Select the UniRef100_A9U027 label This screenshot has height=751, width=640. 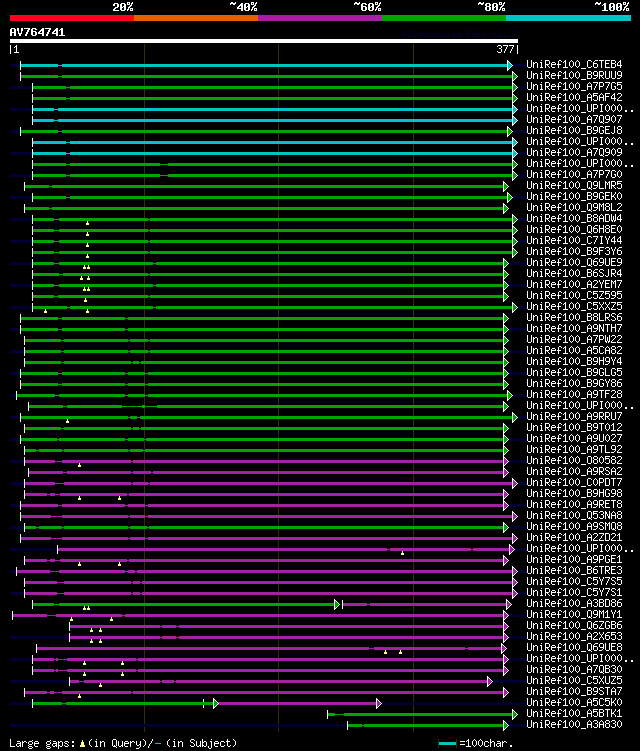(x=574, y=439)
